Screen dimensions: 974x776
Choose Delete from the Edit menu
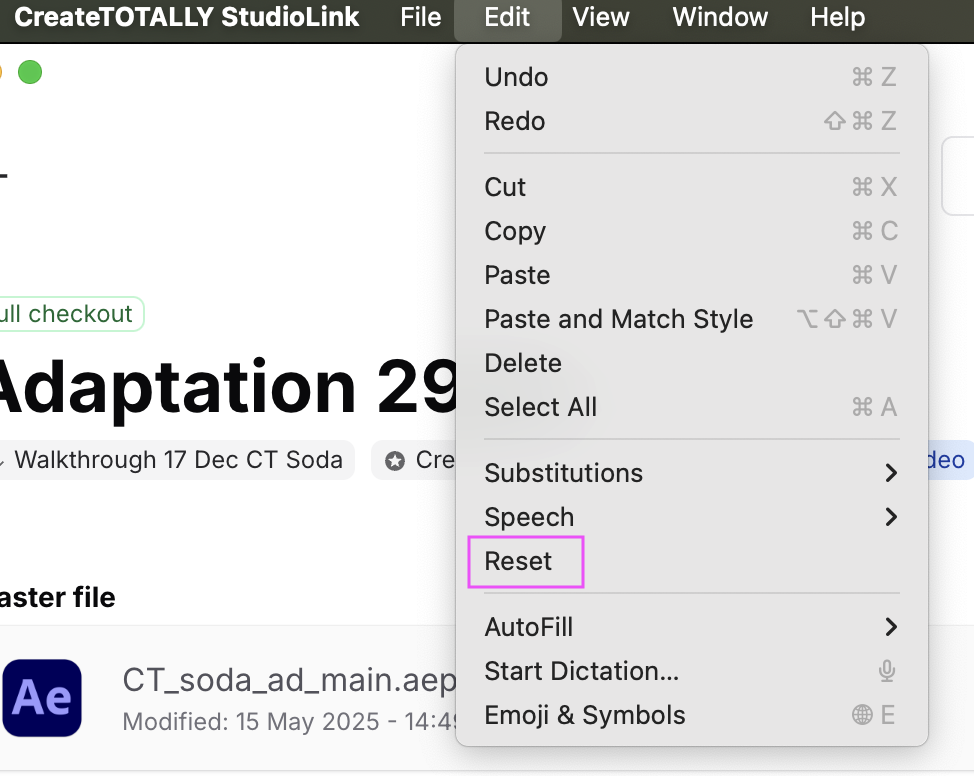(x=691, y=363)
